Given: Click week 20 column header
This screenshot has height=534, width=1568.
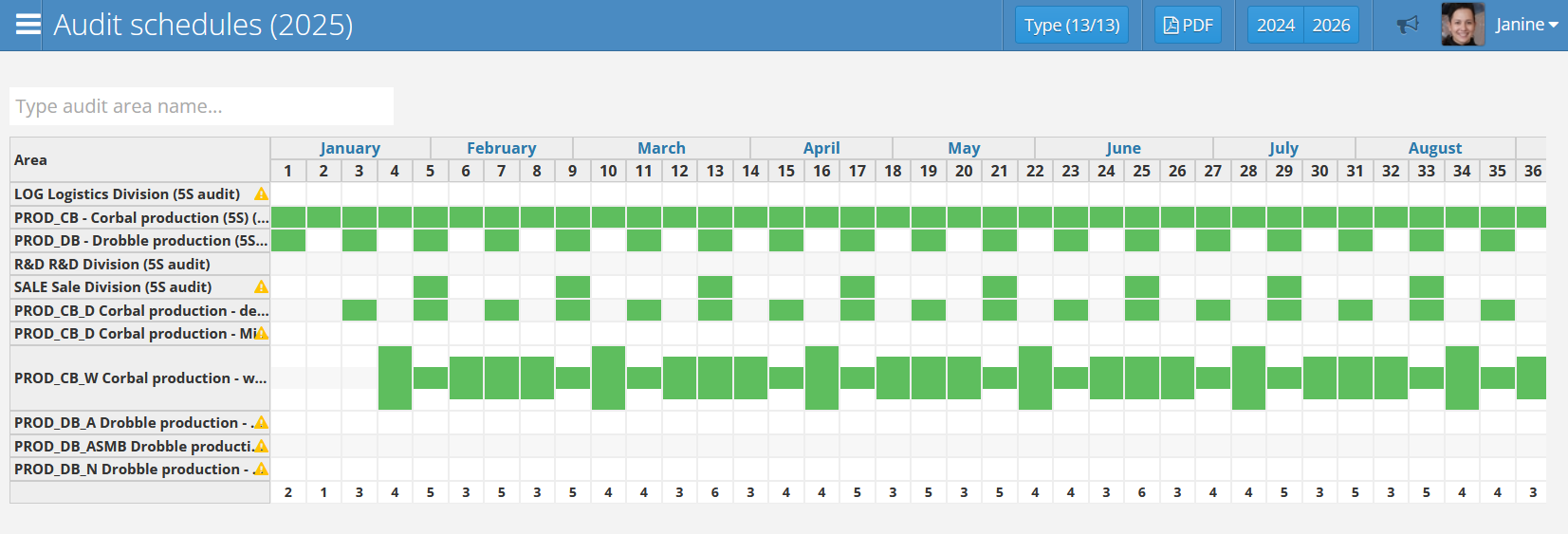Looking at the screenshot, I should (x=964, y=171).
